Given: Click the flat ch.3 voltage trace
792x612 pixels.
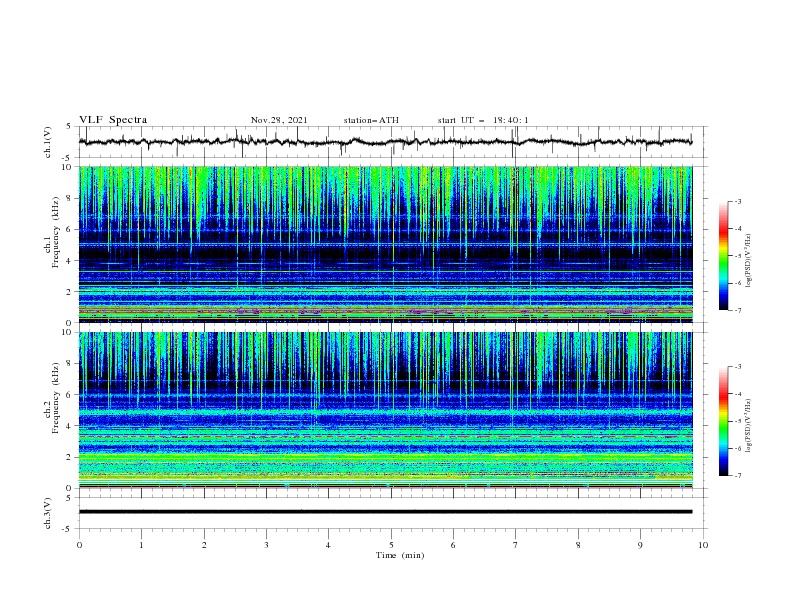Looking at the screenshot, I should [385, 512].
